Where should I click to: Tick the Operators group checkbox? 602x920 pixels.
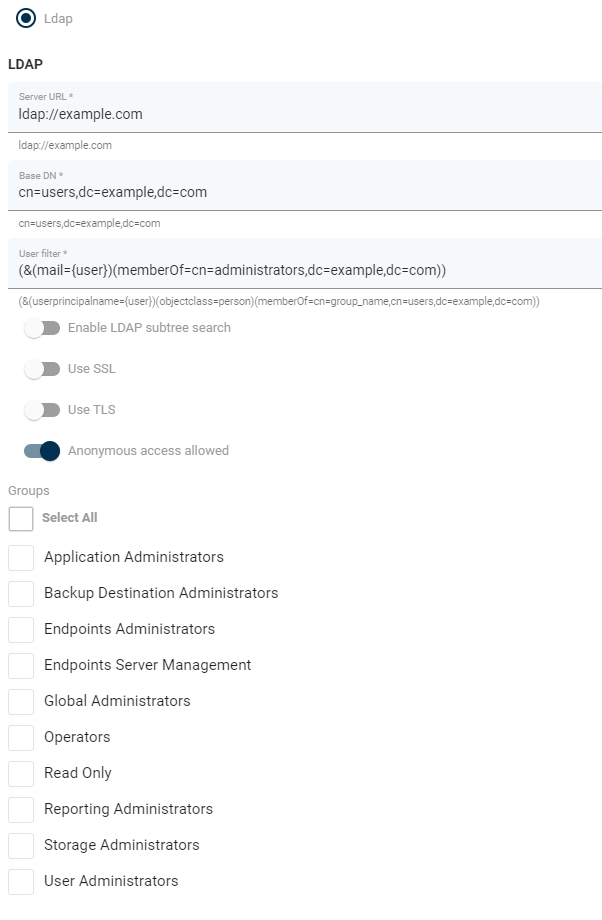point(21,737)
